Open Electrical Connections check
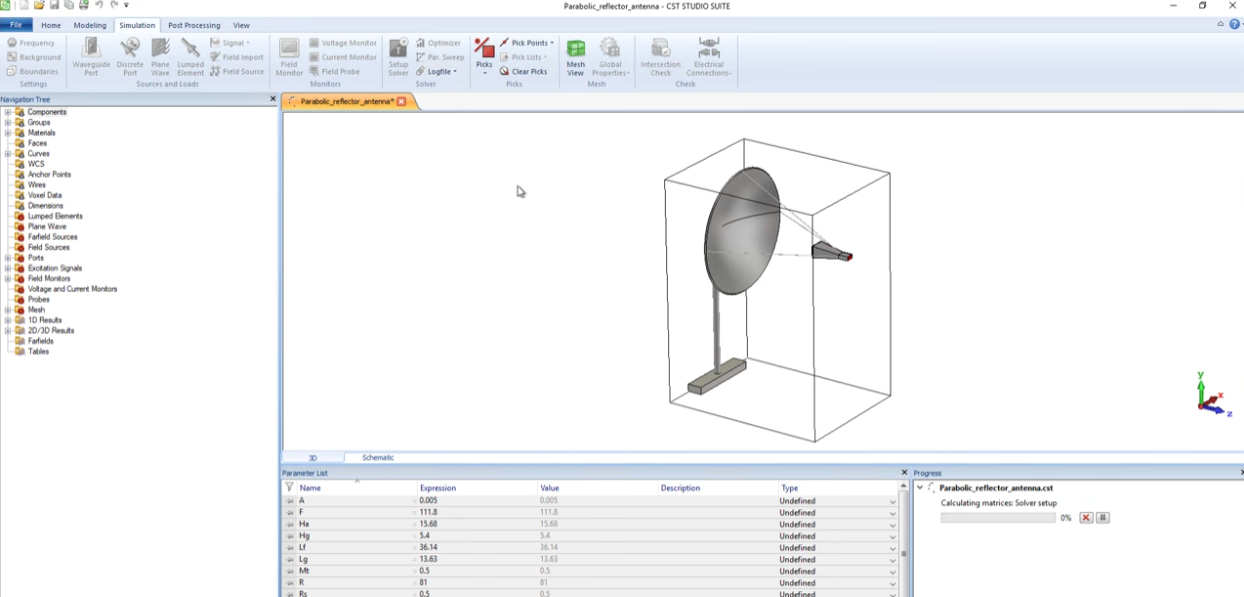The height and width of the screenshot is (597, 1244). click(709, 57)
